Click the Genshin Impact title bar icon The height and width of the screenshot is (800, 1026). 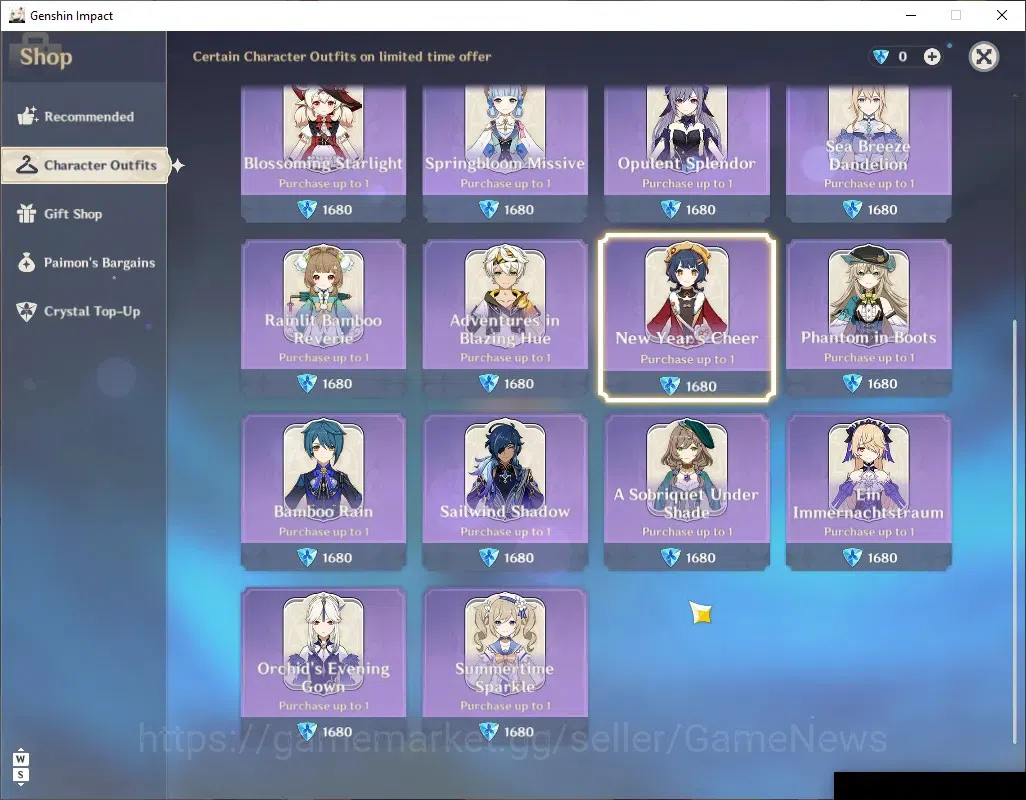click(16, 15)
